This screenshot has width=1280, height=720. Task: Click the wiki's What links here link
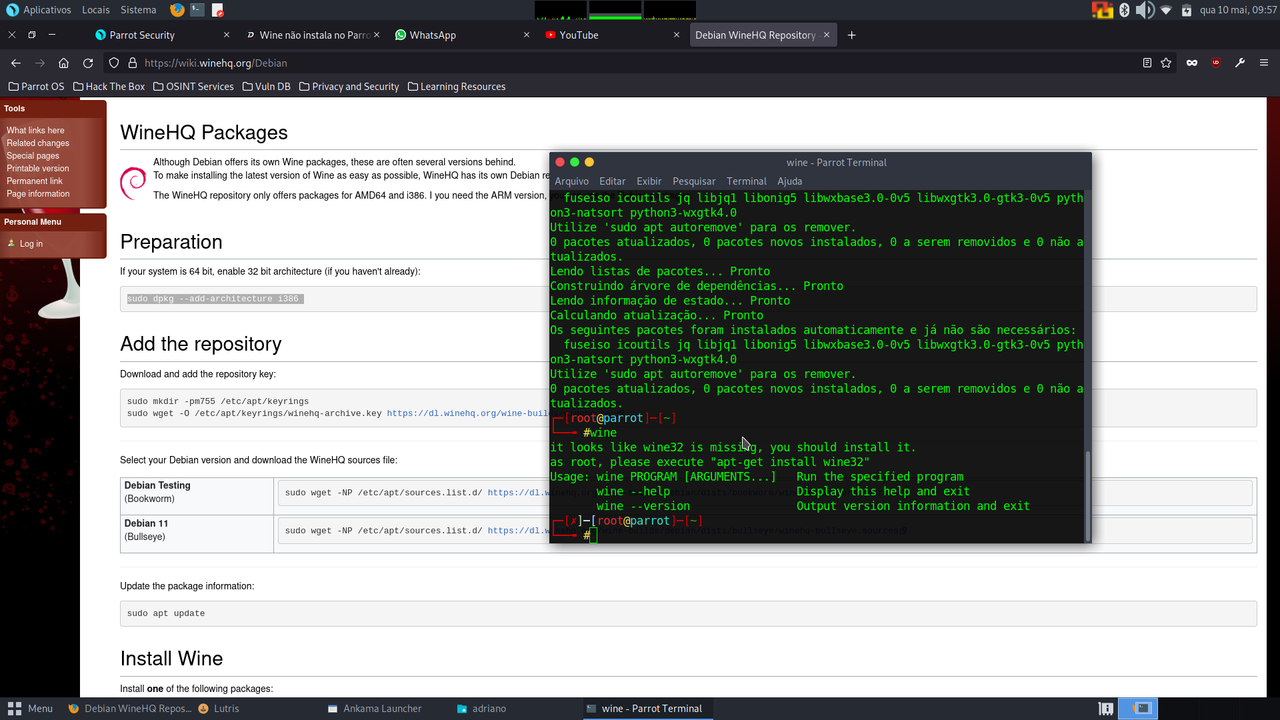(x=35, y=130)
